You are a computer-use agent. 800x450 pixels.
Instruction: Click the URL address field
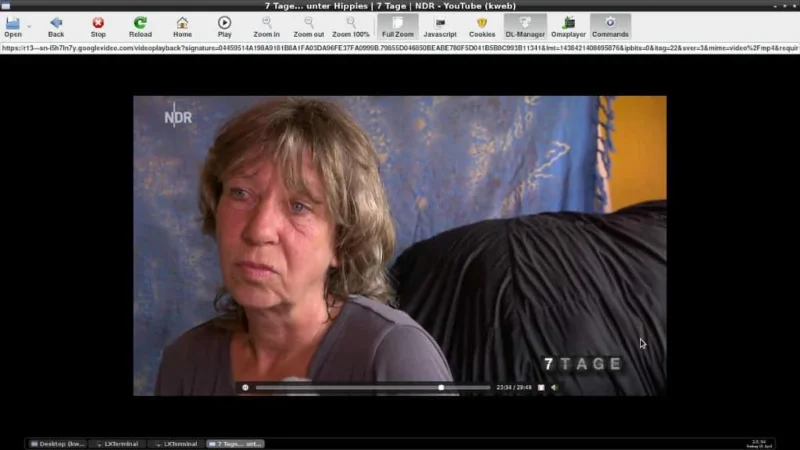point(400,48)
